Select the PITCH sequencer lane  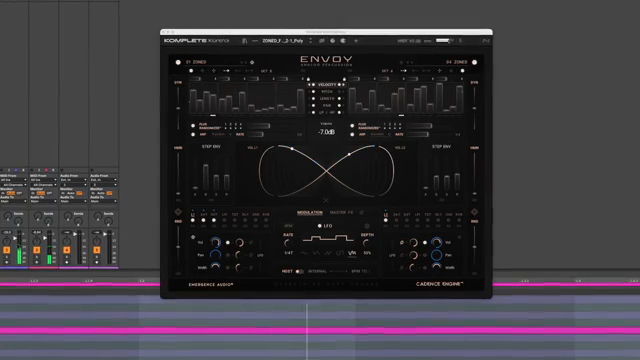(x=327, y=92)
